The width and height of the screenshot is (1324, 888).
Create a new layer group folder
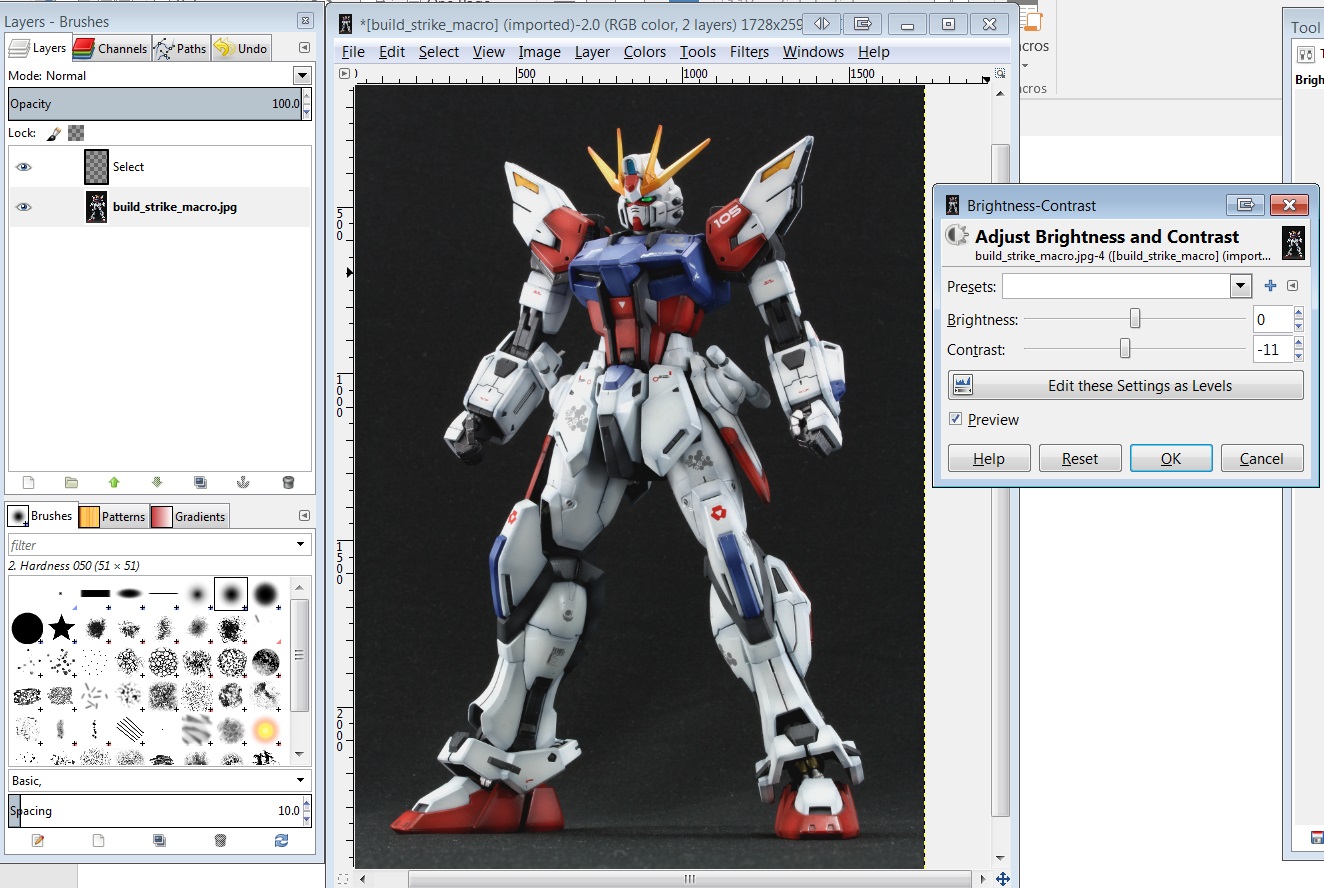coord(71,482)
